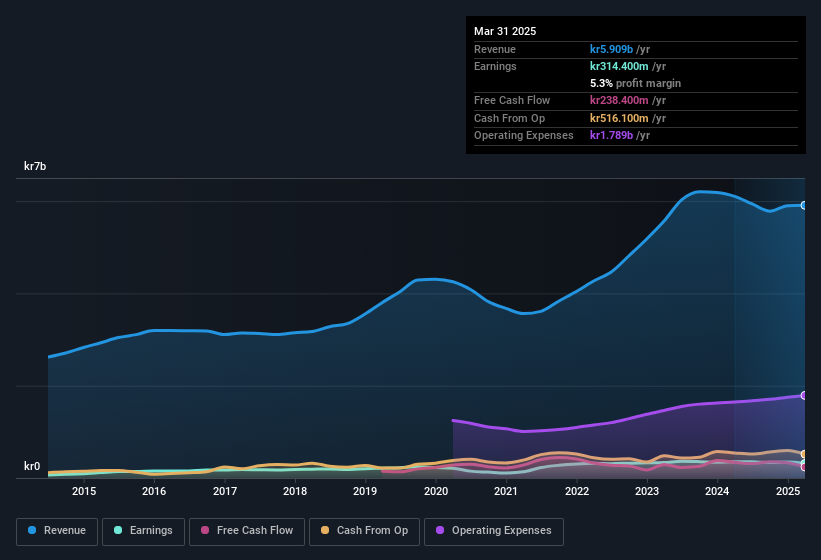This screenshot has height=560, width=821.
Task: Click the 5.3% profit margin text
Action: [x=635, y=83]
